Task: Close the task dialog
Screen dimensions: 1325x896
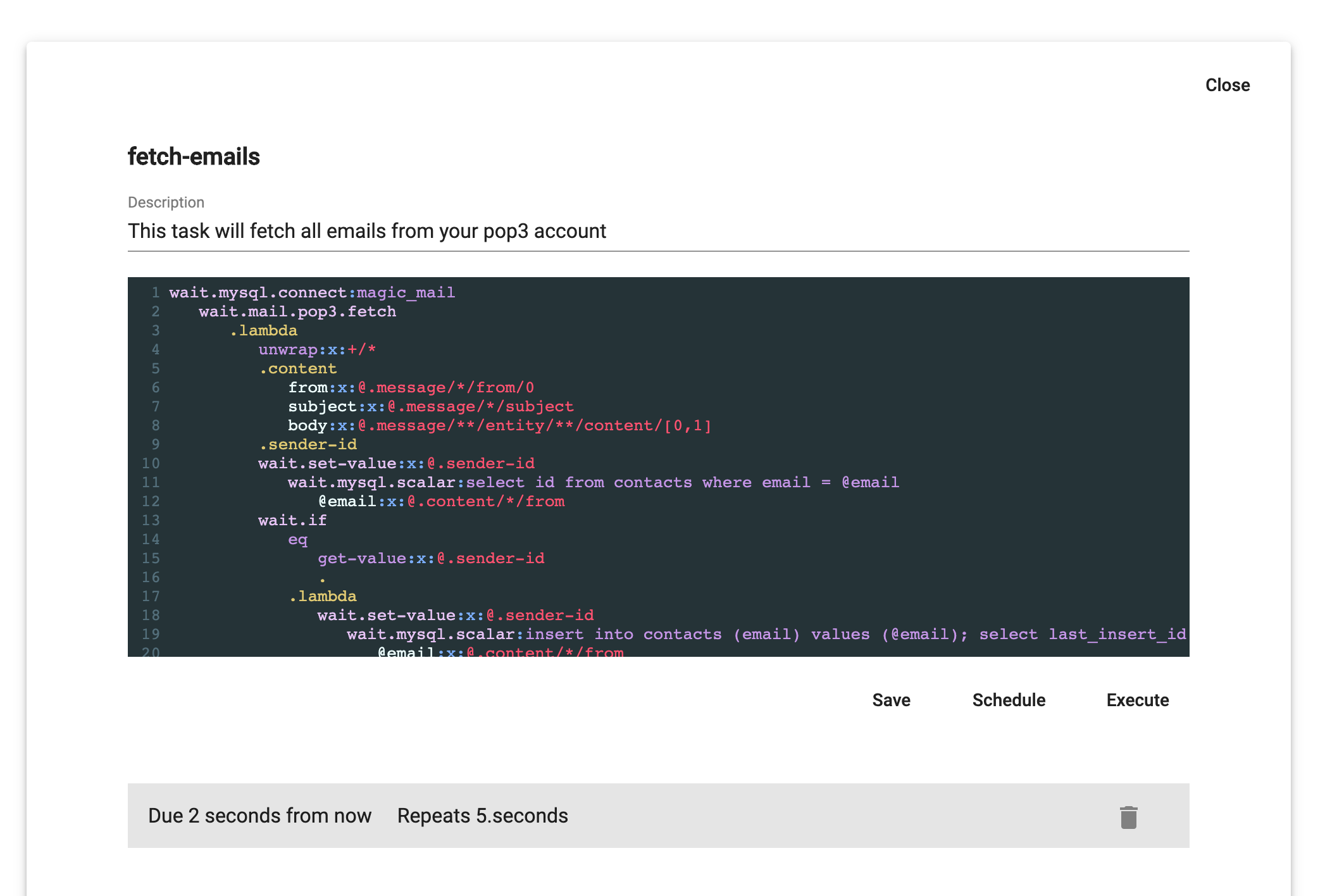Action: click(1227, 85)
